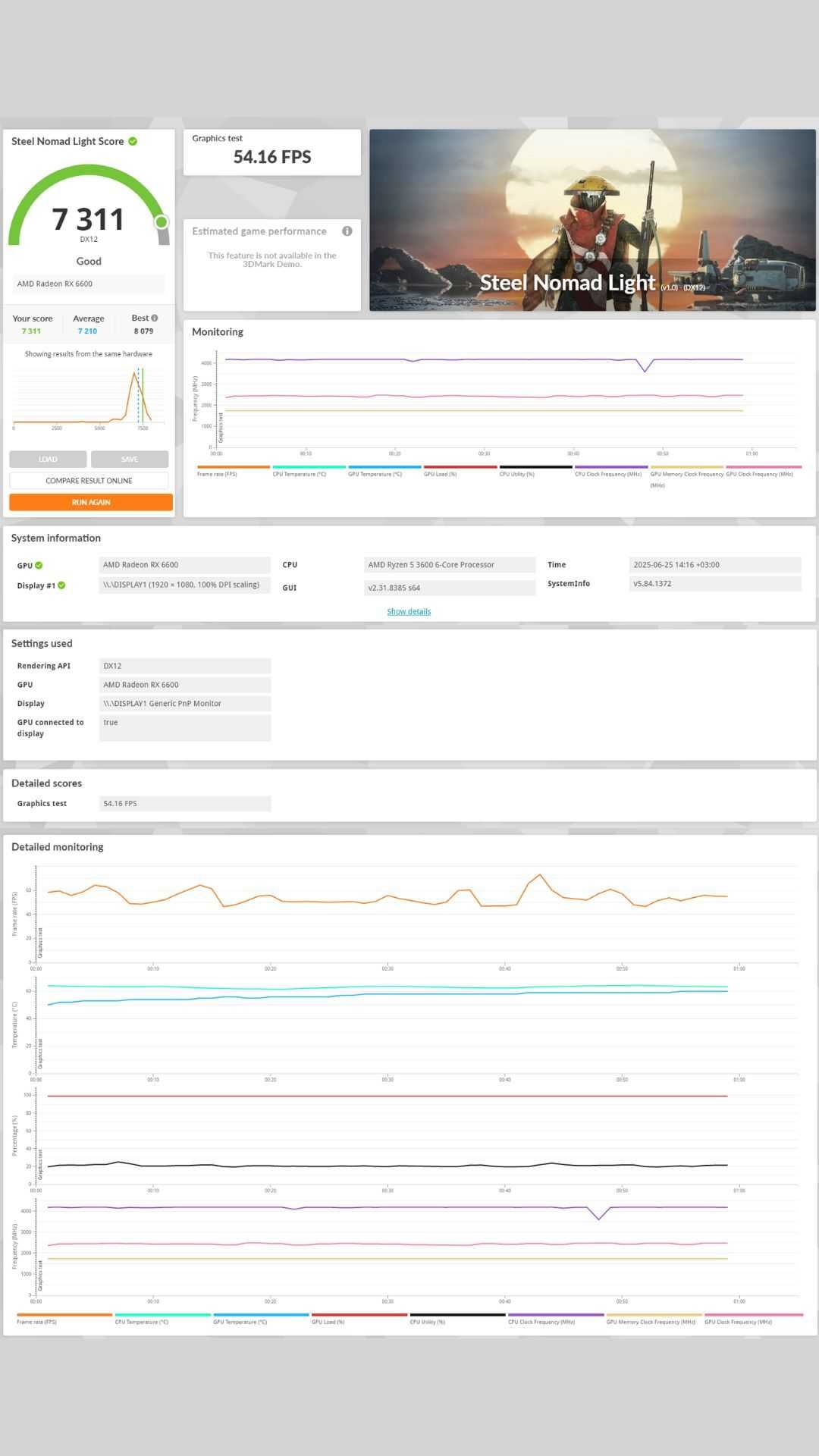Click Your score value 7 311
Image resolution: width=819 pixels, height=1456 pixels.
[x=31, y=331]
